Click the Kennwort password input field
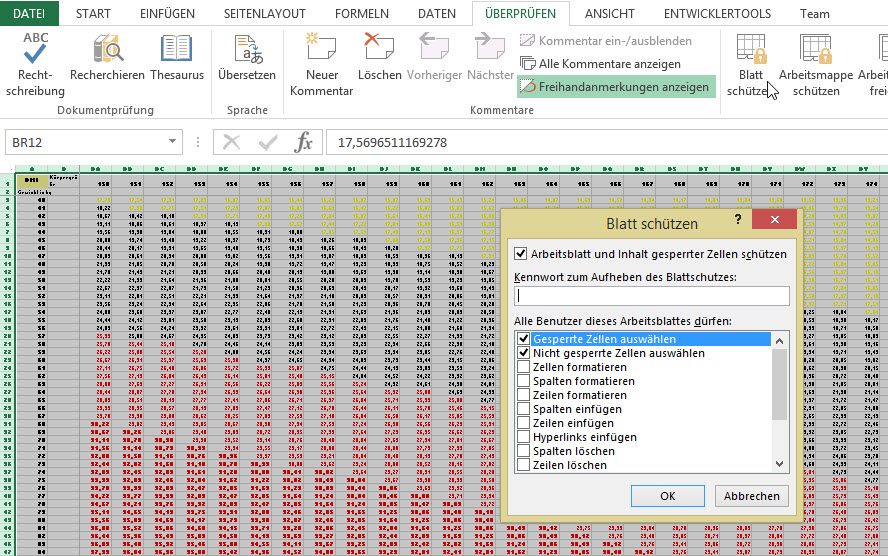The width and height of the screenshot is (888, 556). pyautogui.click(x=651, y=296)
